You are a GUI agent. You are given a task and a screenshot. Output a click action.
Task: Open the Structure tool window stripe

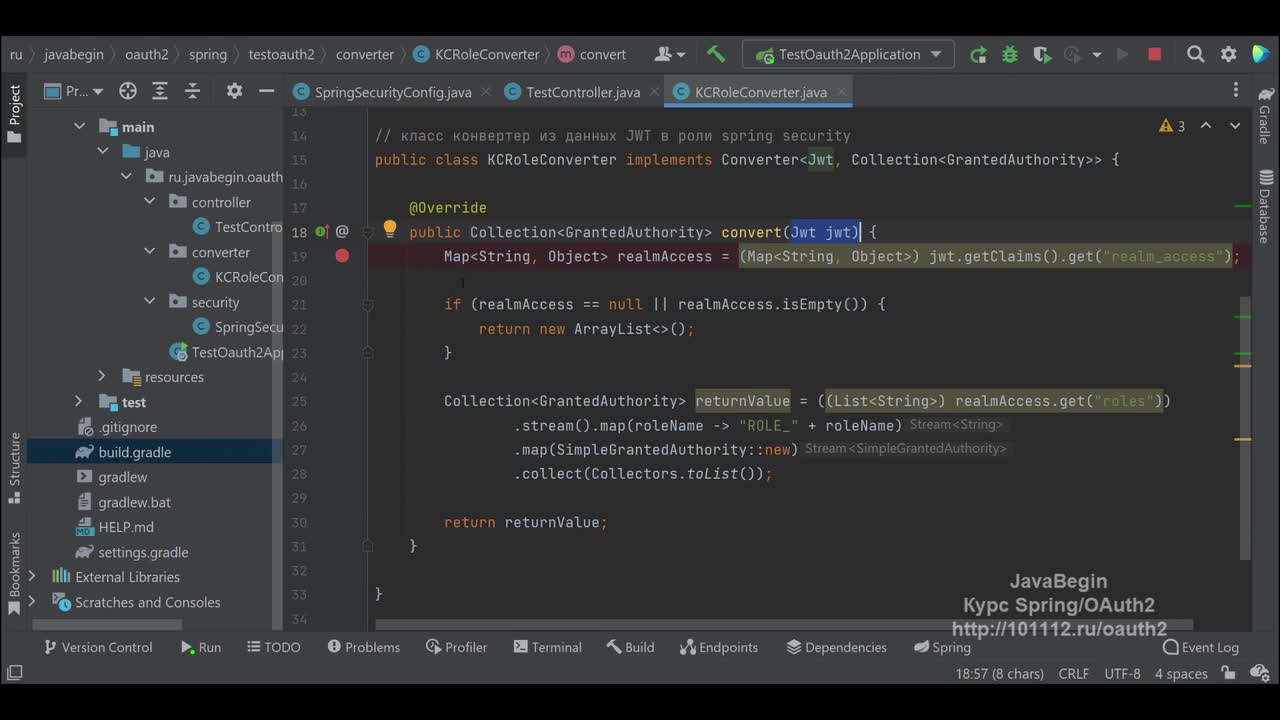[x=14, y=468]
